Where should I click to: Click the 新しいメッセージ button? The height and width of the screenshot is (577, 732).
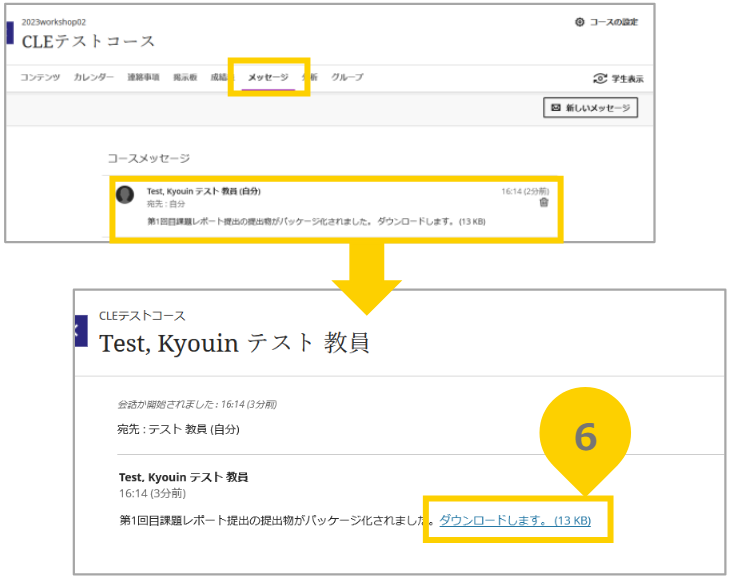pyautogui.click(x=591, y=108)
